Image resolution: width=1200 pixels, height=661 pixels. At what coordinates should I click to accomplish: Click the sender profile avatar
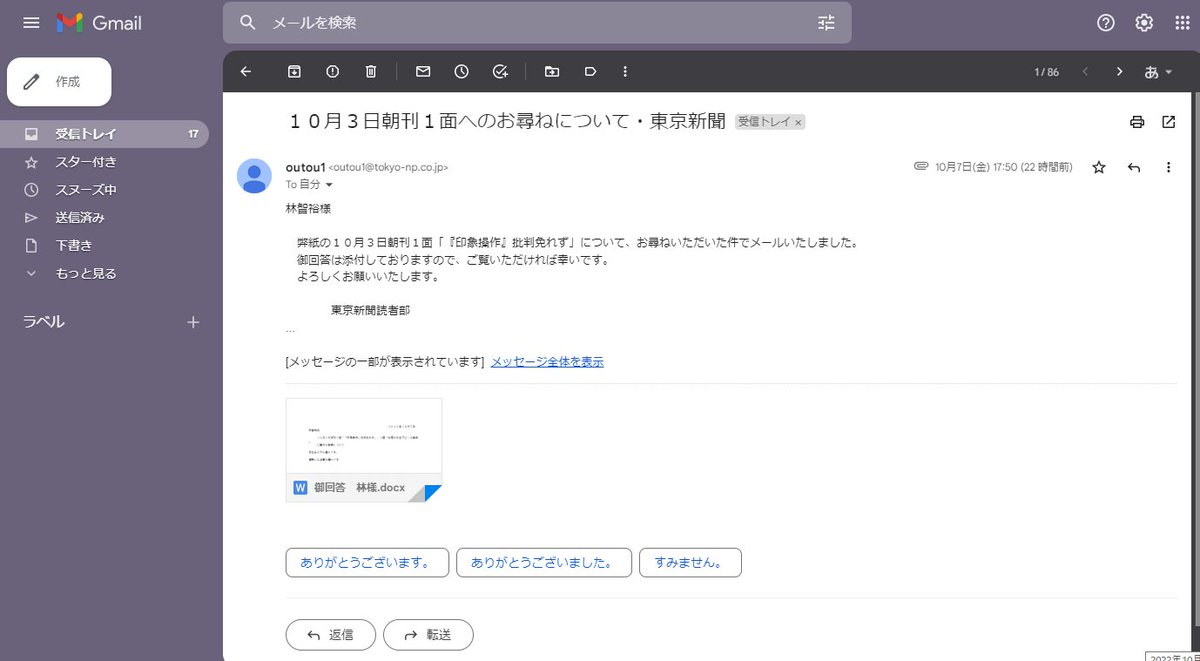[254, 175]
